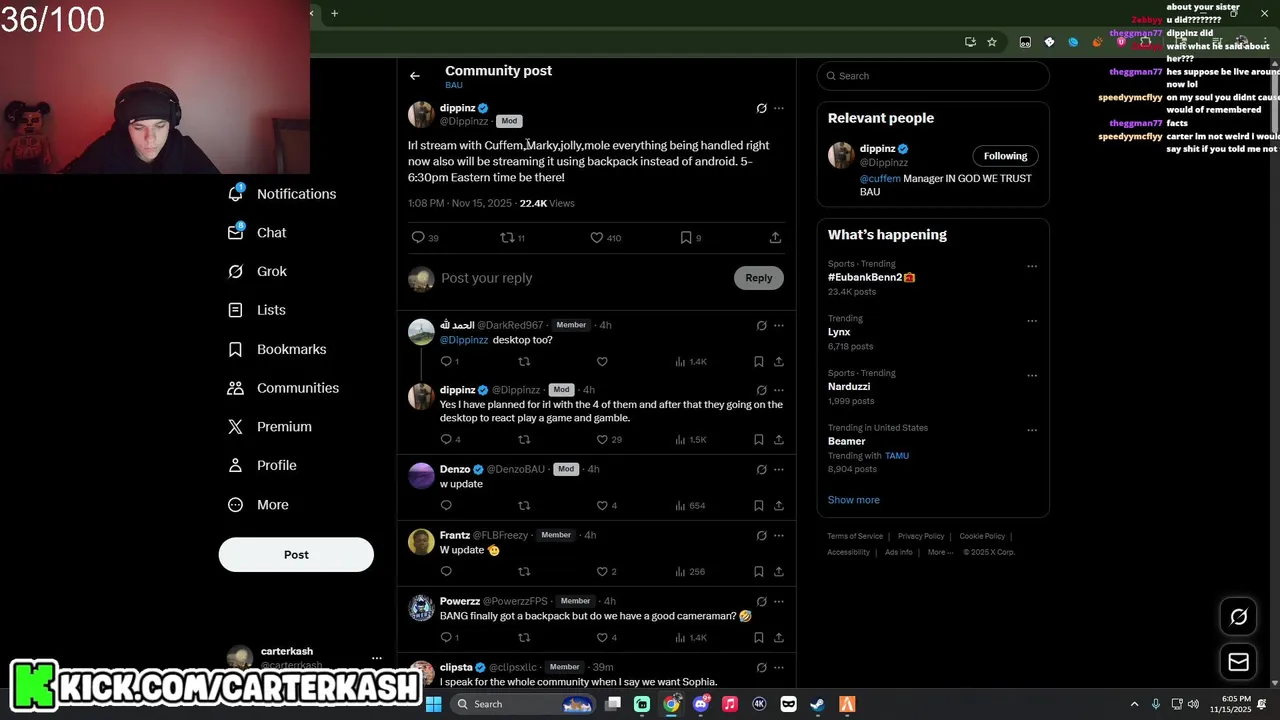Reply to dippinz comment with 4 replies
Image resolution: width=1280 pixels, height=720 pixels.
pyautogui.click(x=450, y=440)
